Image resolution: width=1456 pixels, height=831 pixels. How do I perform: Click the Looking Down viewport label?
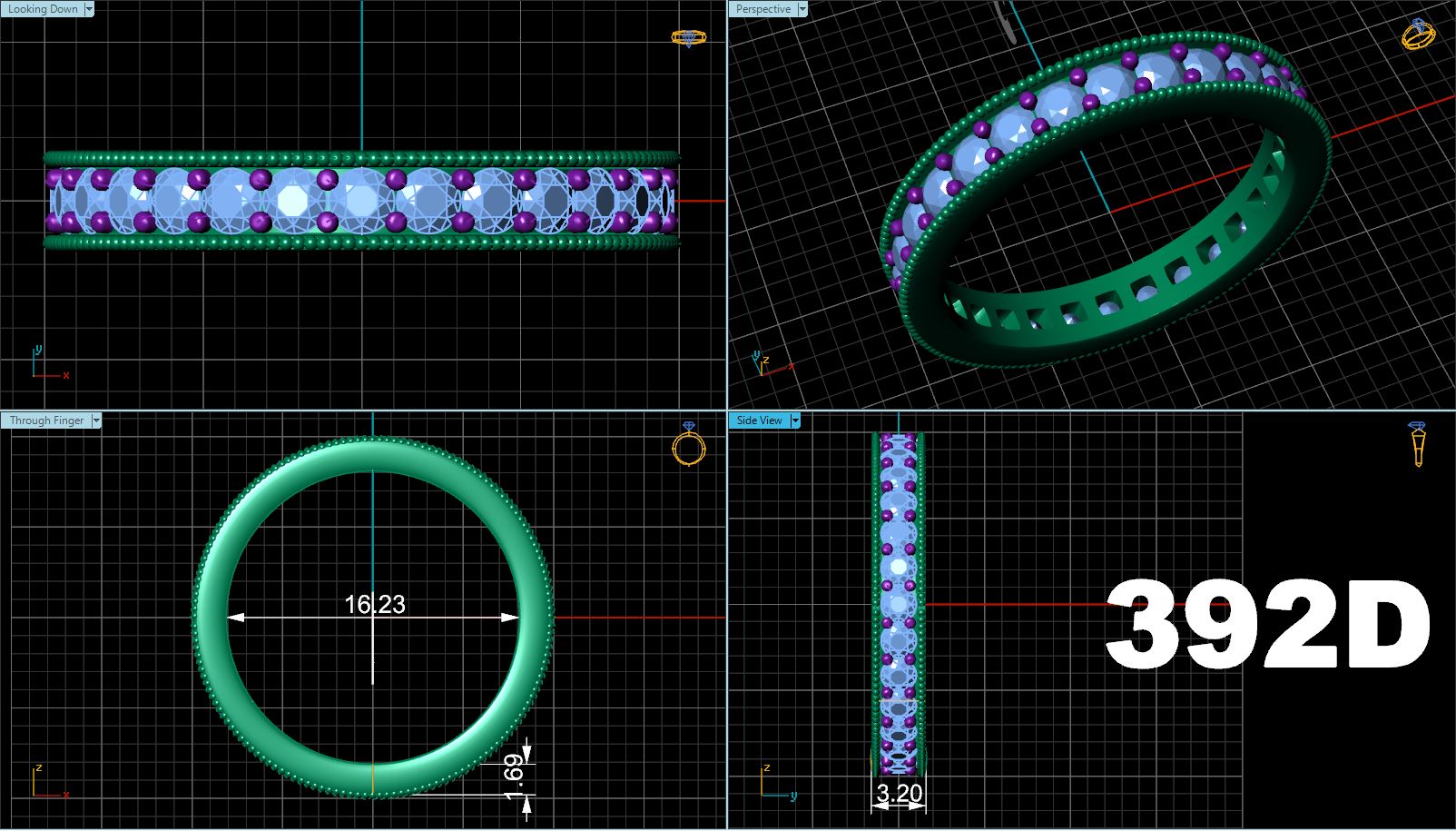pyautogui.click(x=43, y=9)
